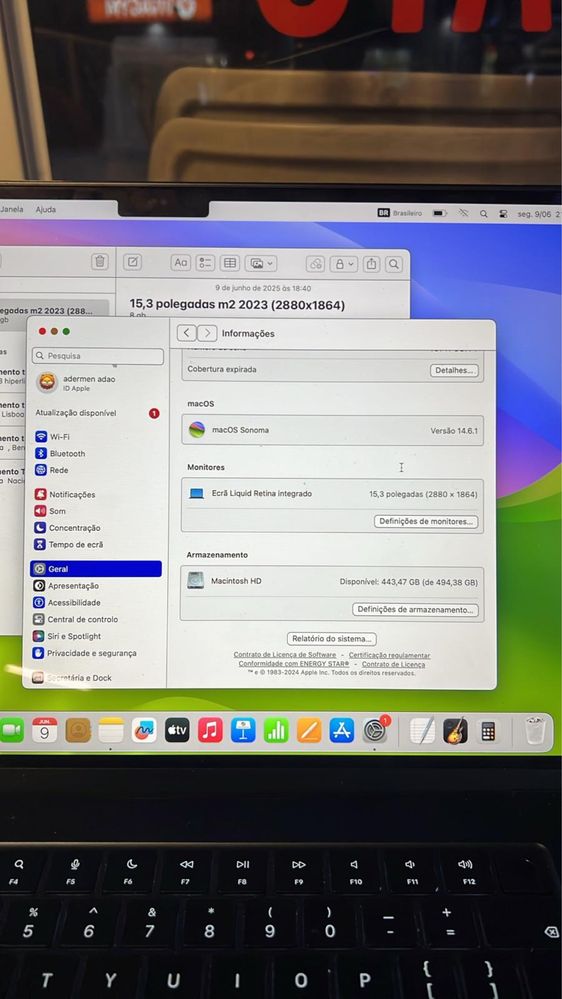Insert a table in Notes toolbar
Viewport: 562px width, 999px height.
pos(230,262)
